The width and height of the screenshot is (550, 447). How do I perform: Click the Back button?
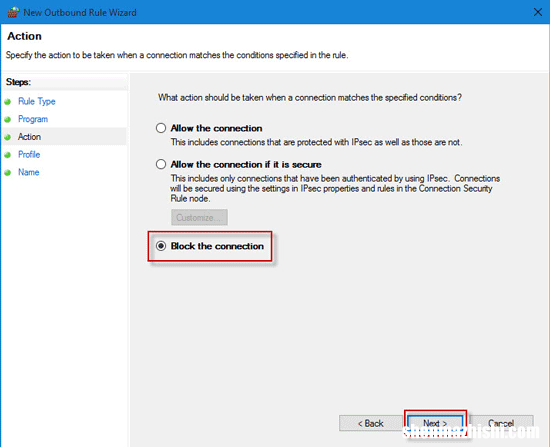click(370, 423)
